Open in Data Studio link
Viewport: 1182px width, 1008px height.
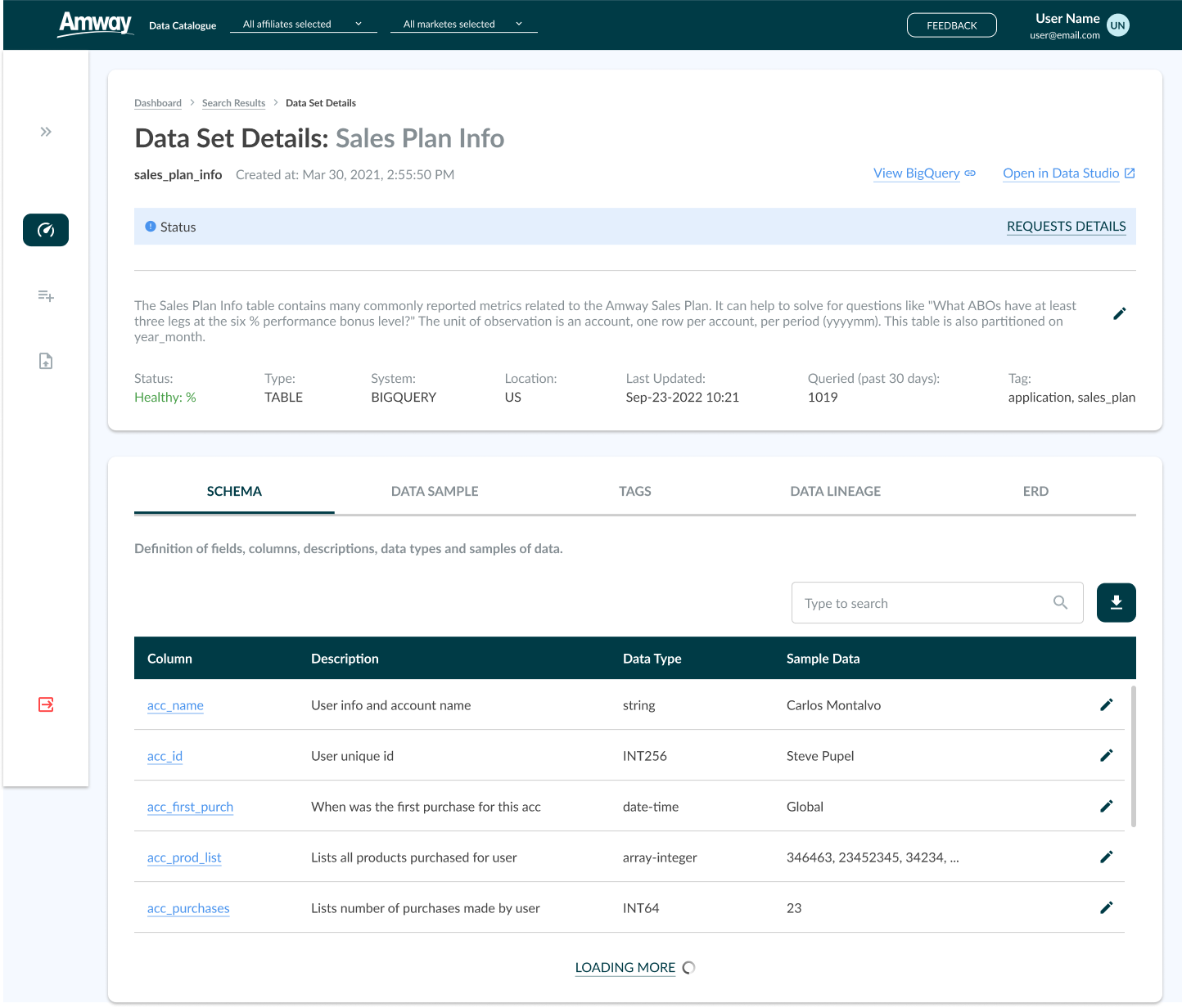(x=1068, y=173)
